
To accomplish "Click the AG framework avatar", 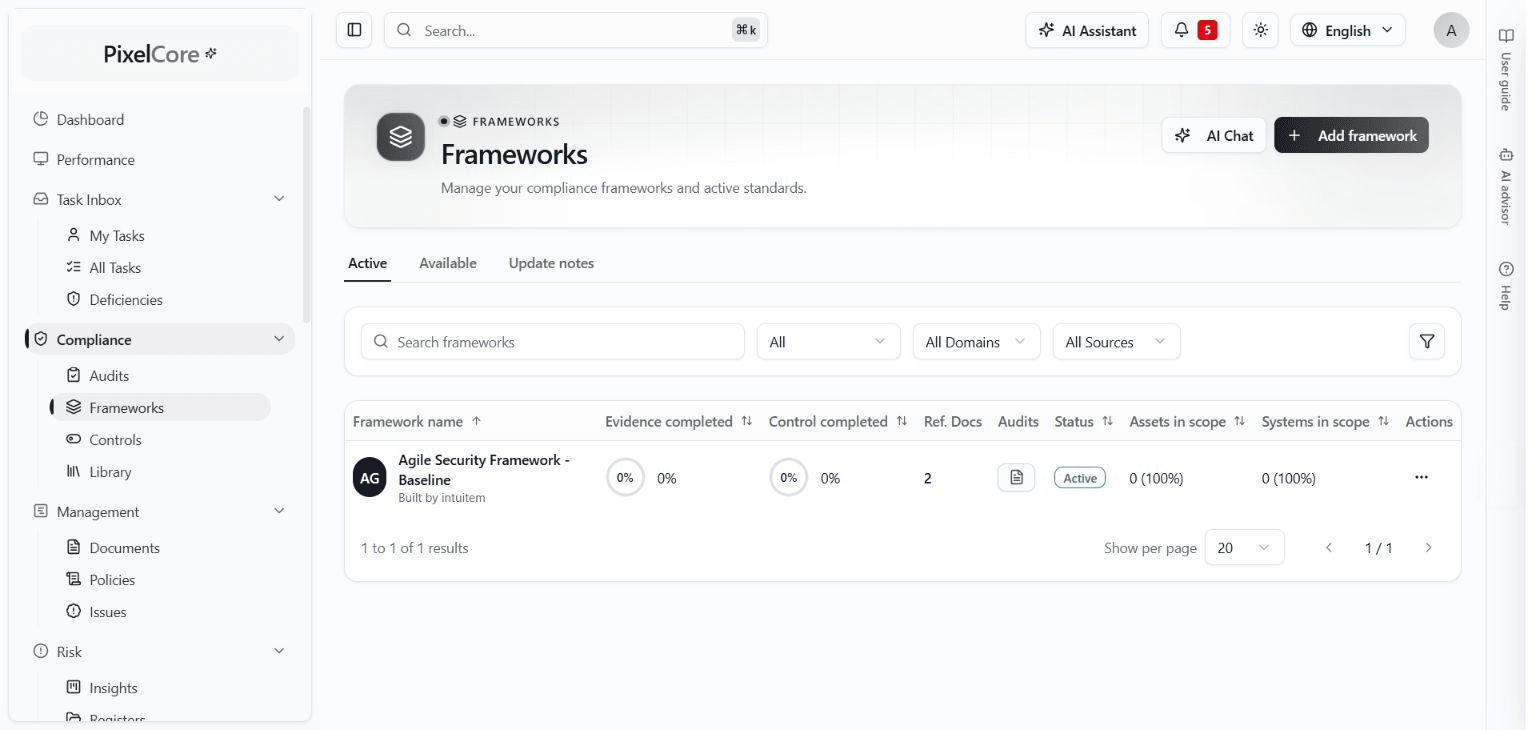I will [370, 478].
